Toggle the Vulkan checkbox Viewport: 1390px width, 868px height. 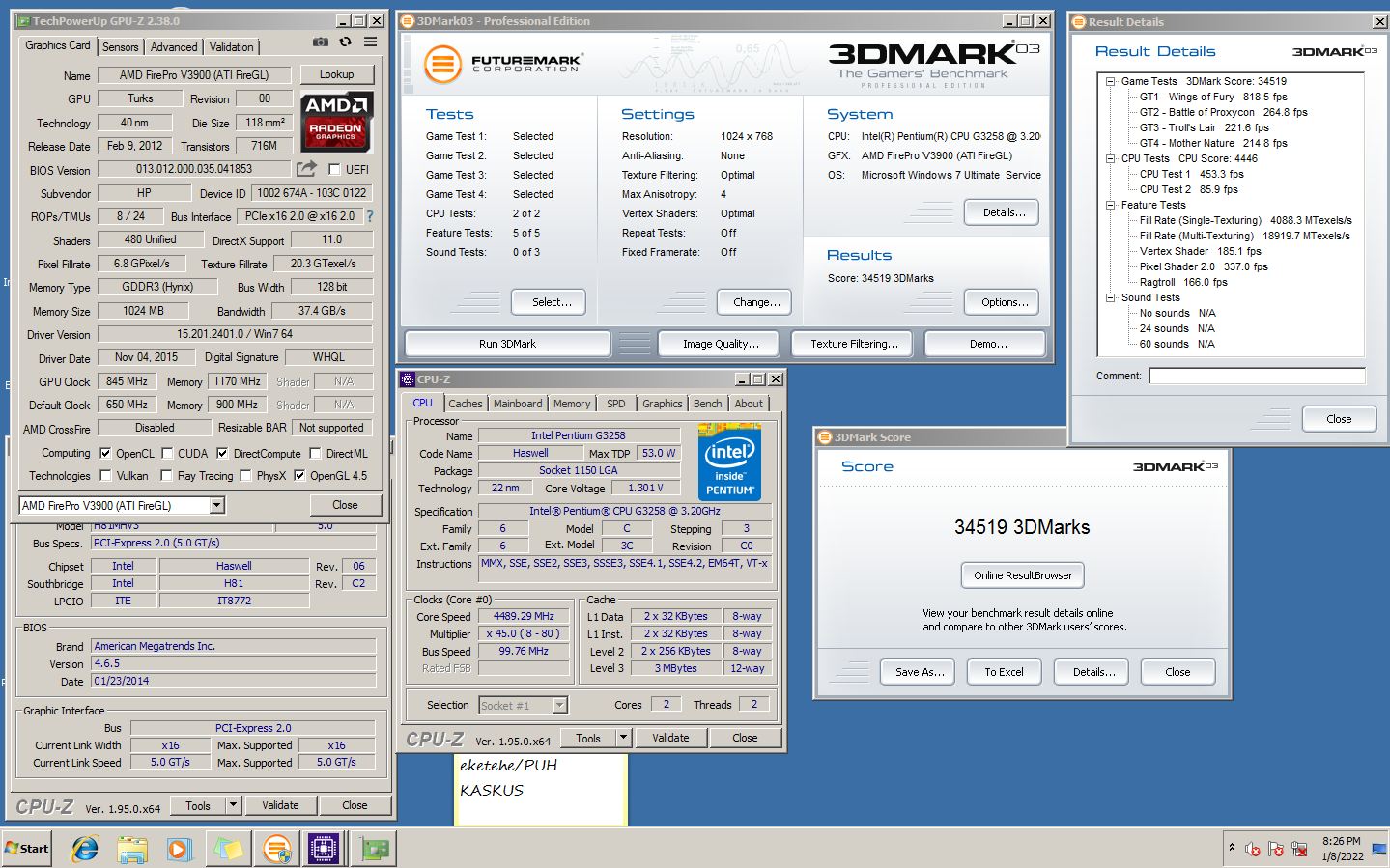(105, 475)
